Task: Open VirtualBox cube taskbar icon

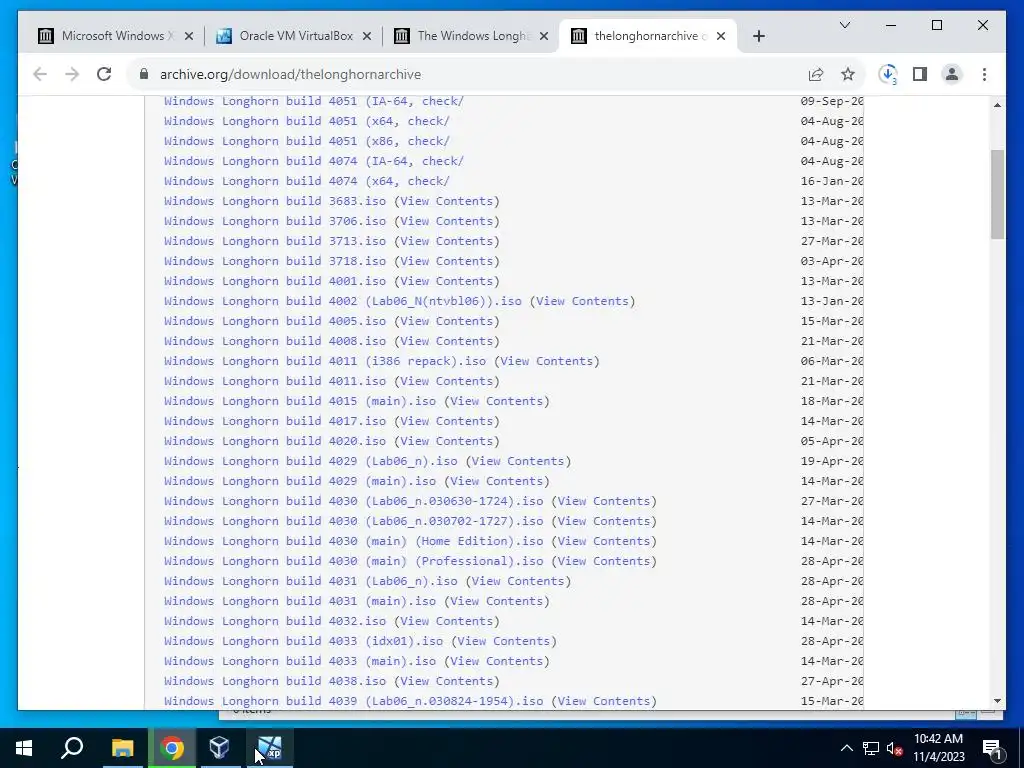Action: [x=219, y=748]
